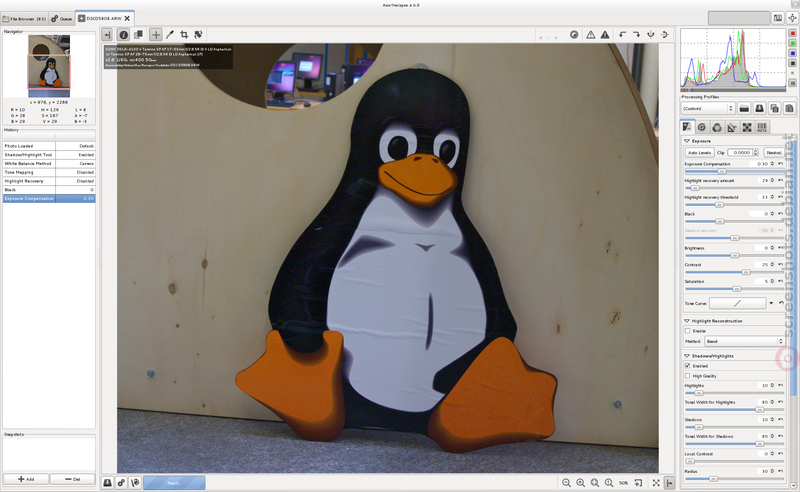Edit image in external editor
Viewport: 800px width, 492px height.
136,482
